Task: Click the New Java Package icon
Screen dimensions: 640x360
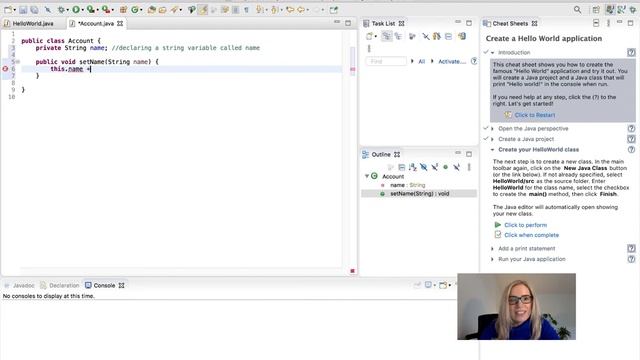Action: (x=123, y=9)
